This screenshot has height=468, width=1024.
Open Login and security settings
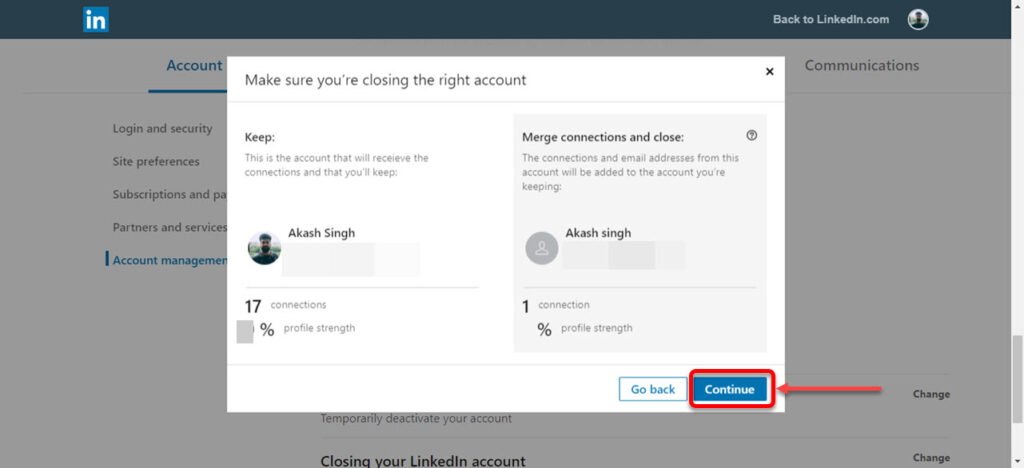coord(162,129)
